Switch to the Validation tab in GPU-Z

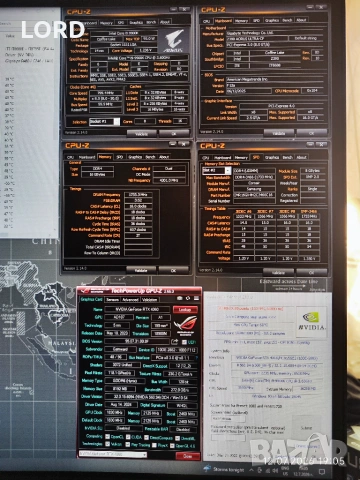pos(149,300)
